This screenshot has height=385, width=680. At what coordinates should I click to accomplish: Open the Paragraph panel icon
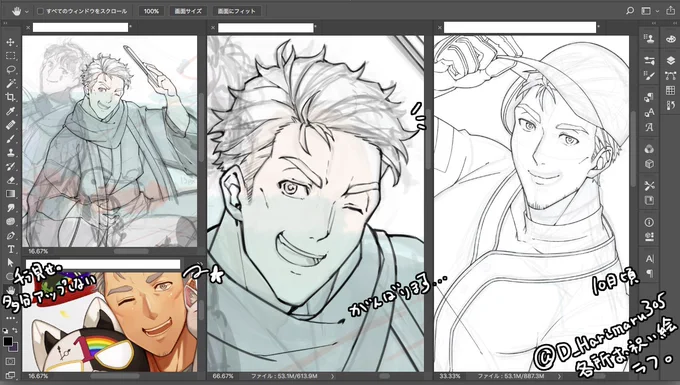click(x=649, y=274)
